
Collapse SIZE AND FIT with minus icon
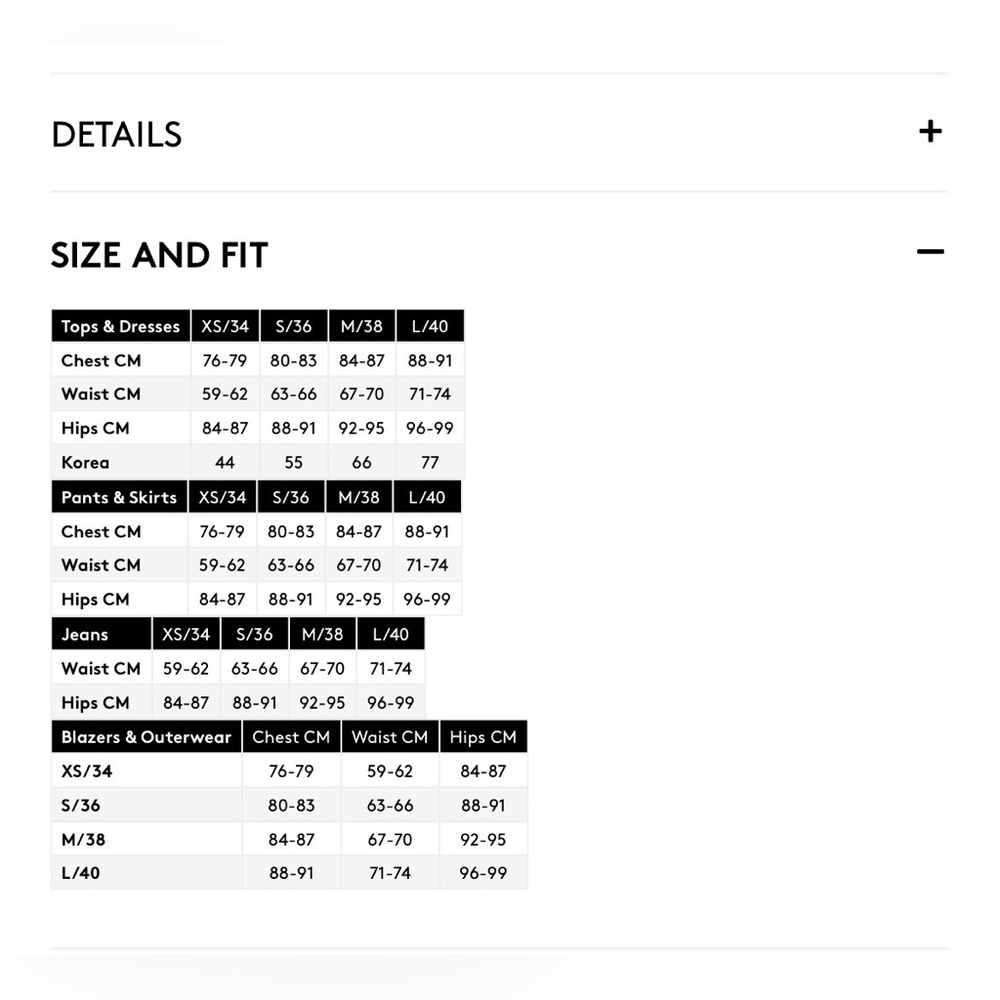pyautogui.click(x=930, y=252)
